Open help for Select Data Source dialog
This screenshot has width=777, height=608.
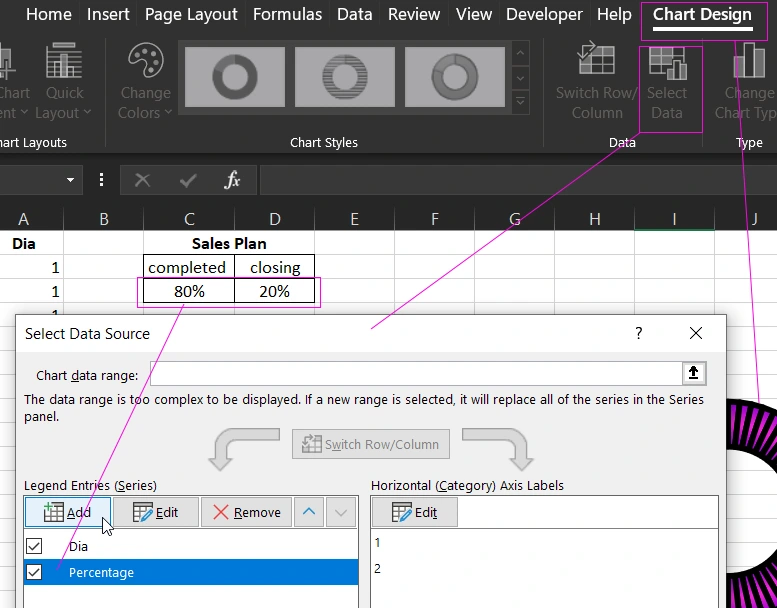click(x=639, y=333)
